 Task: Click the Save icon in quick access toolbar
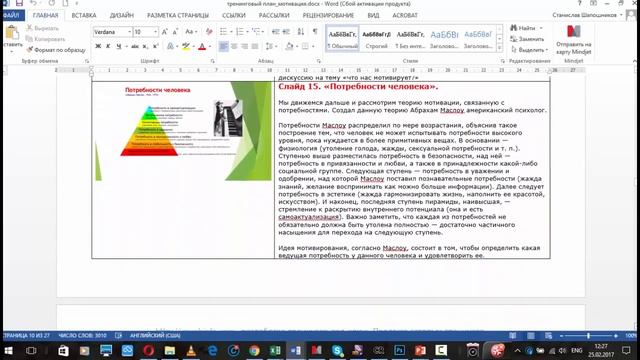coord(19,3)
